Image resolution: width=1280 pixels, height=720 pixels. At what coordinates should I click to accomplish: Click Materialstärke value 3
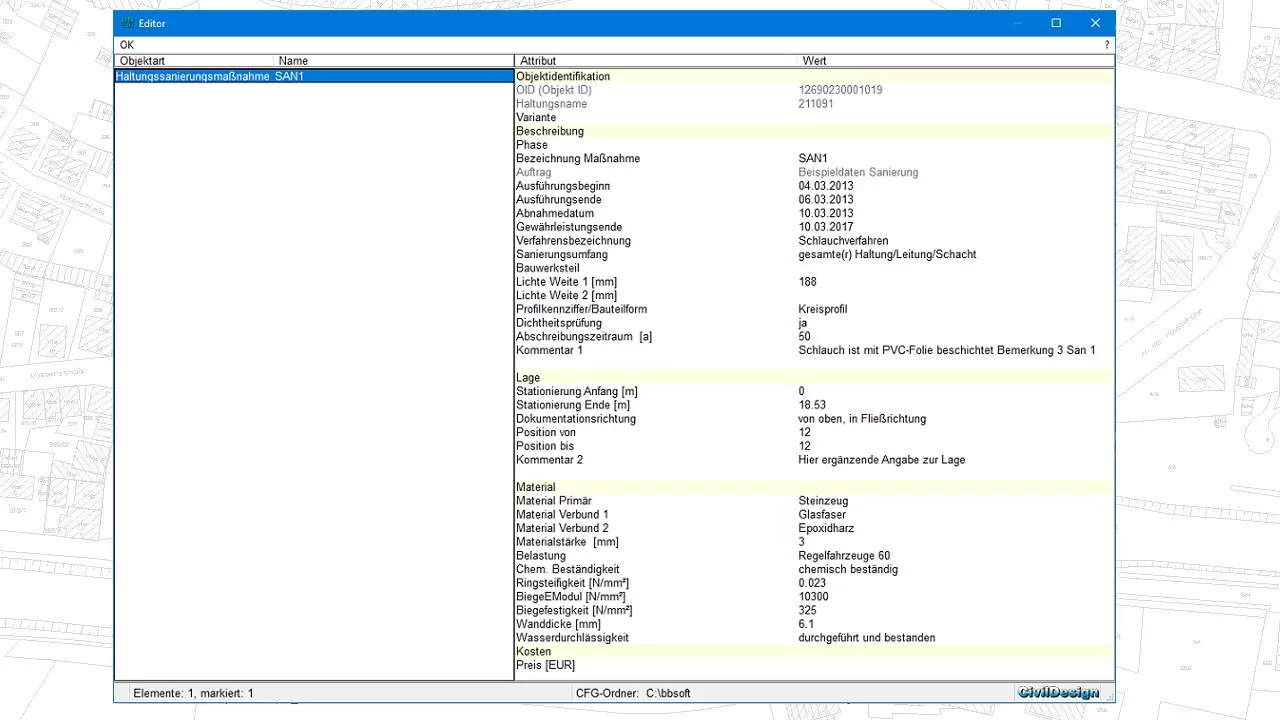tap(802, 542)
